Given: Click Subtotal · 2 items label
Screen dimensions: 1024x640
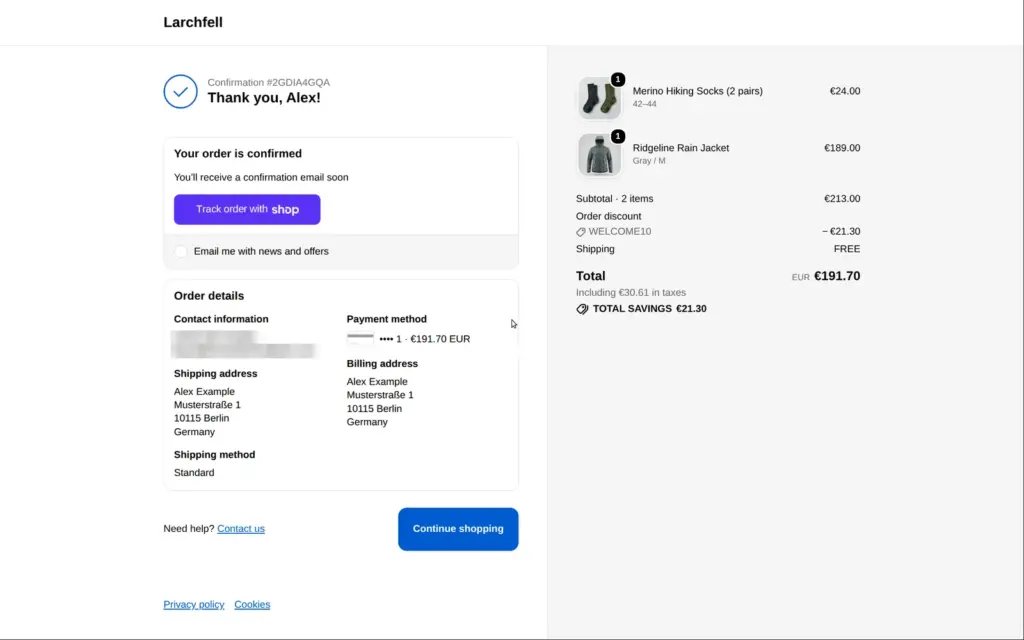Looking at the screenshot, I should pos(615,199).
